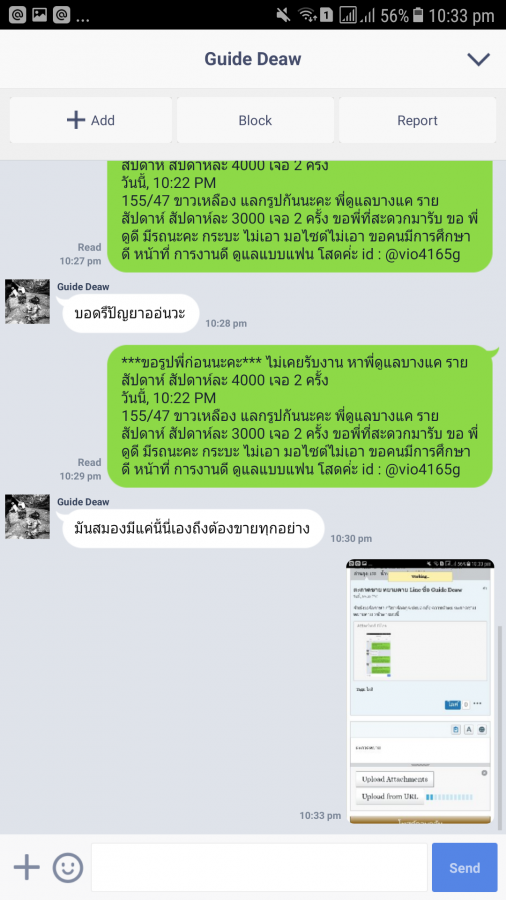Tap Guide Deaw avatar beside 10:28 pm message
The image size is (506, 900).
28,301
